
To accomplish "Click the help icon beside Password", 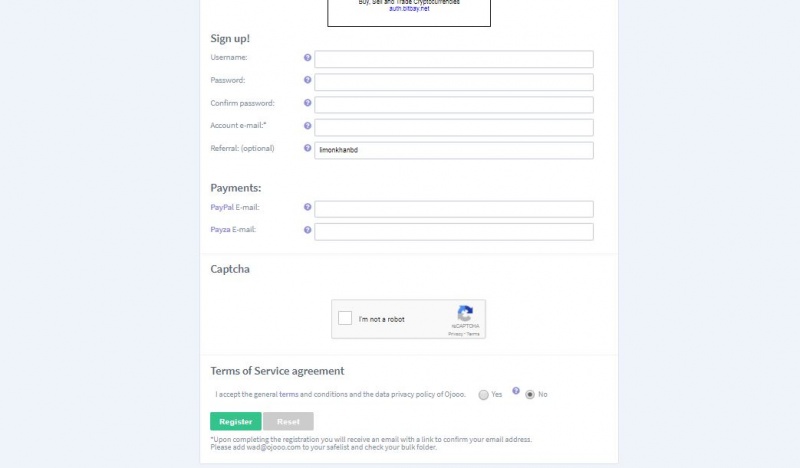I will click(x=308, y=80).
